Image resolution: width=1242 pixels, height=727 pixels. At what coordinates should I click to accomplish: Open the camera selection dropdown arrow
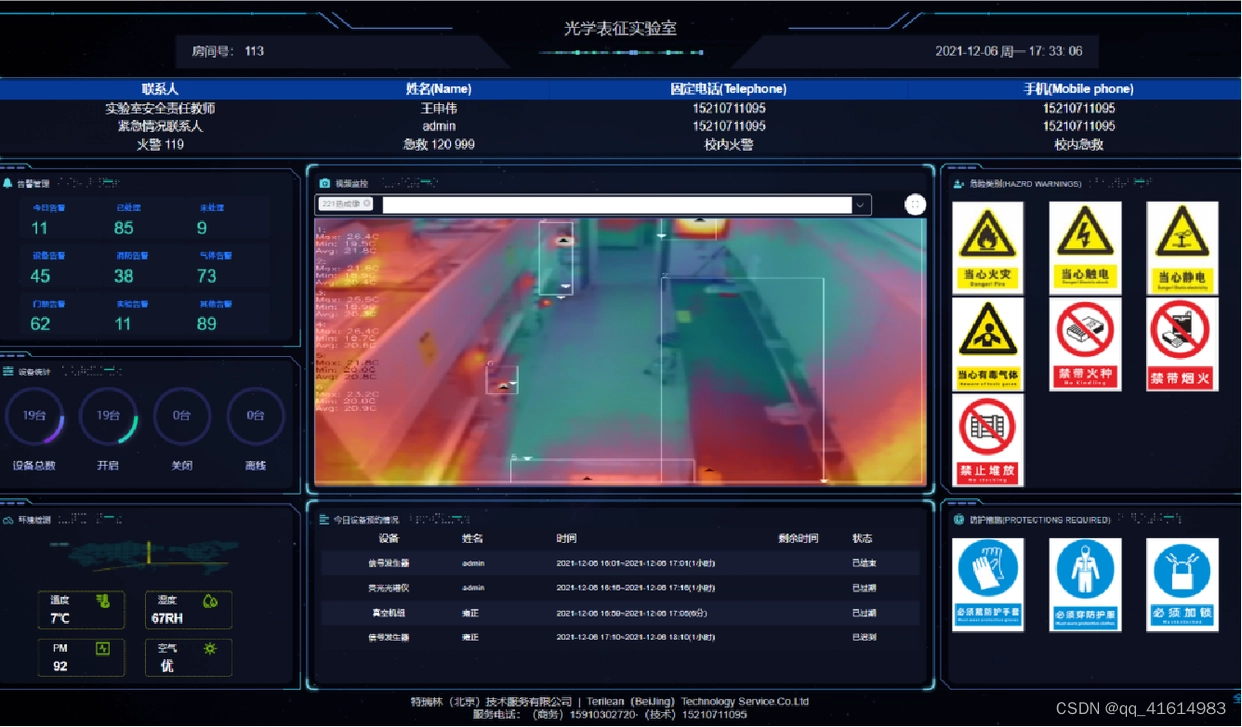pos(859,205)
